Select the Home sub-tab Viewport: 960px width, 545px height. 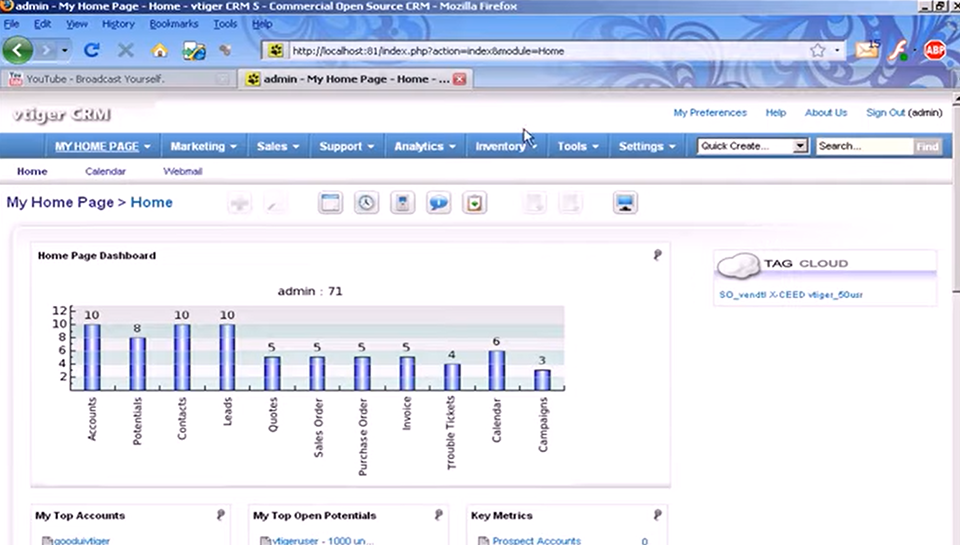[32, 171]
